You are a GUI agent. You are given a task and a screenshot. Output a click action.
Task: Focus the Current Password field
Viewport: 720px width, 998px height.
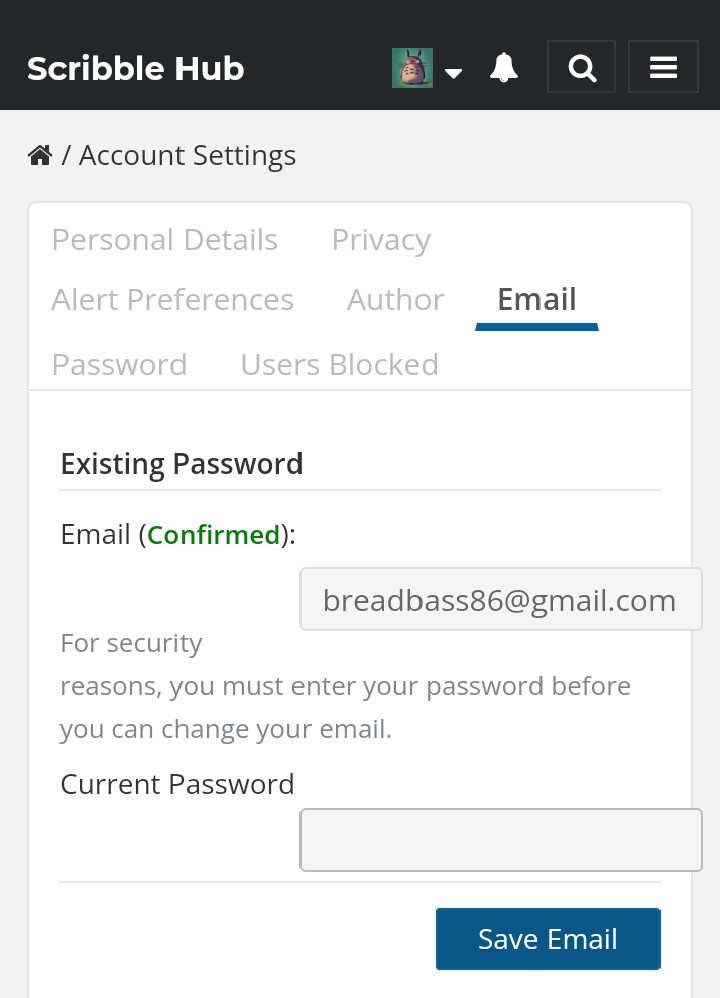500,841
